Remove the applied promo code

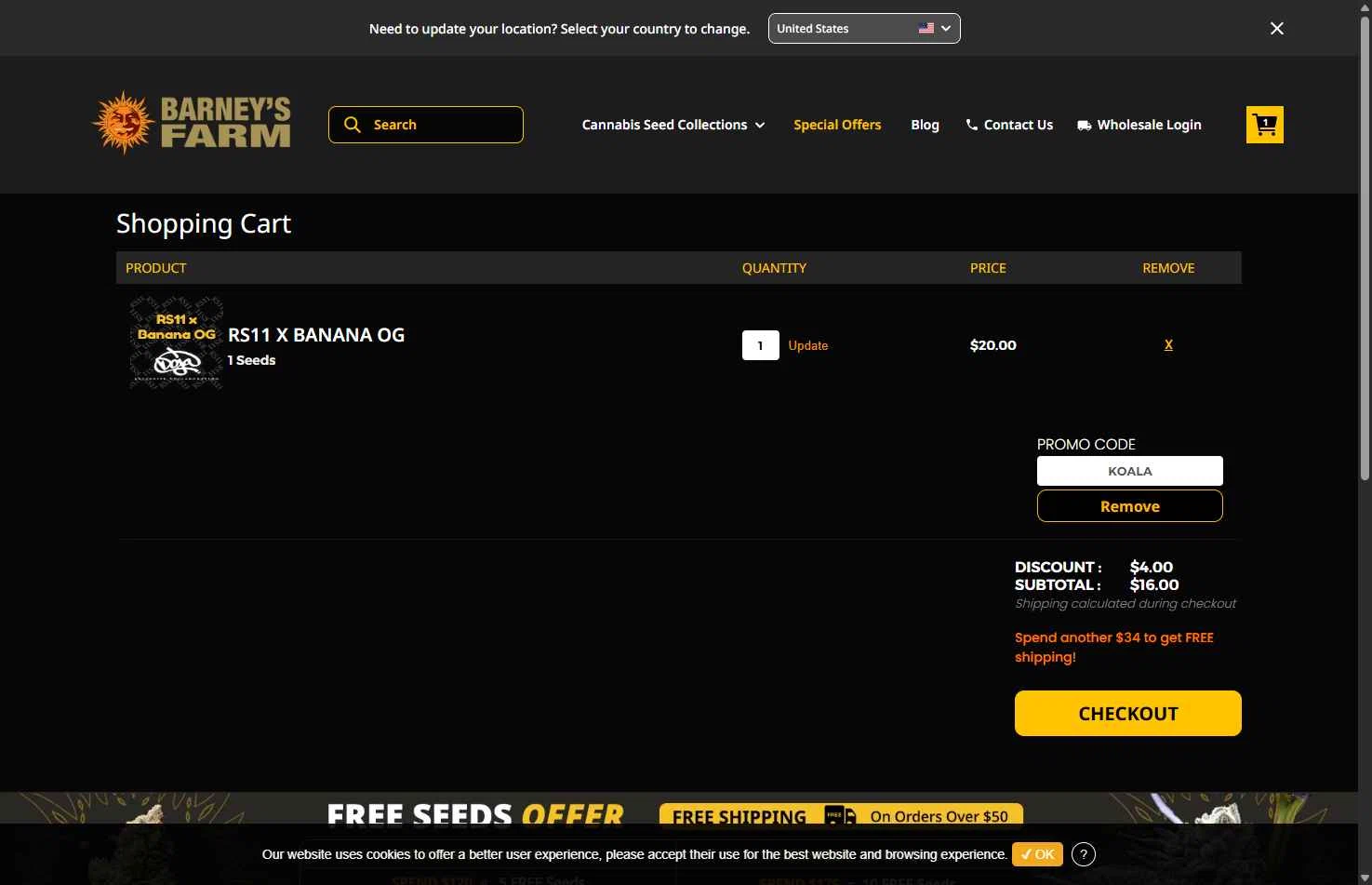click(x=1130, y=506)
